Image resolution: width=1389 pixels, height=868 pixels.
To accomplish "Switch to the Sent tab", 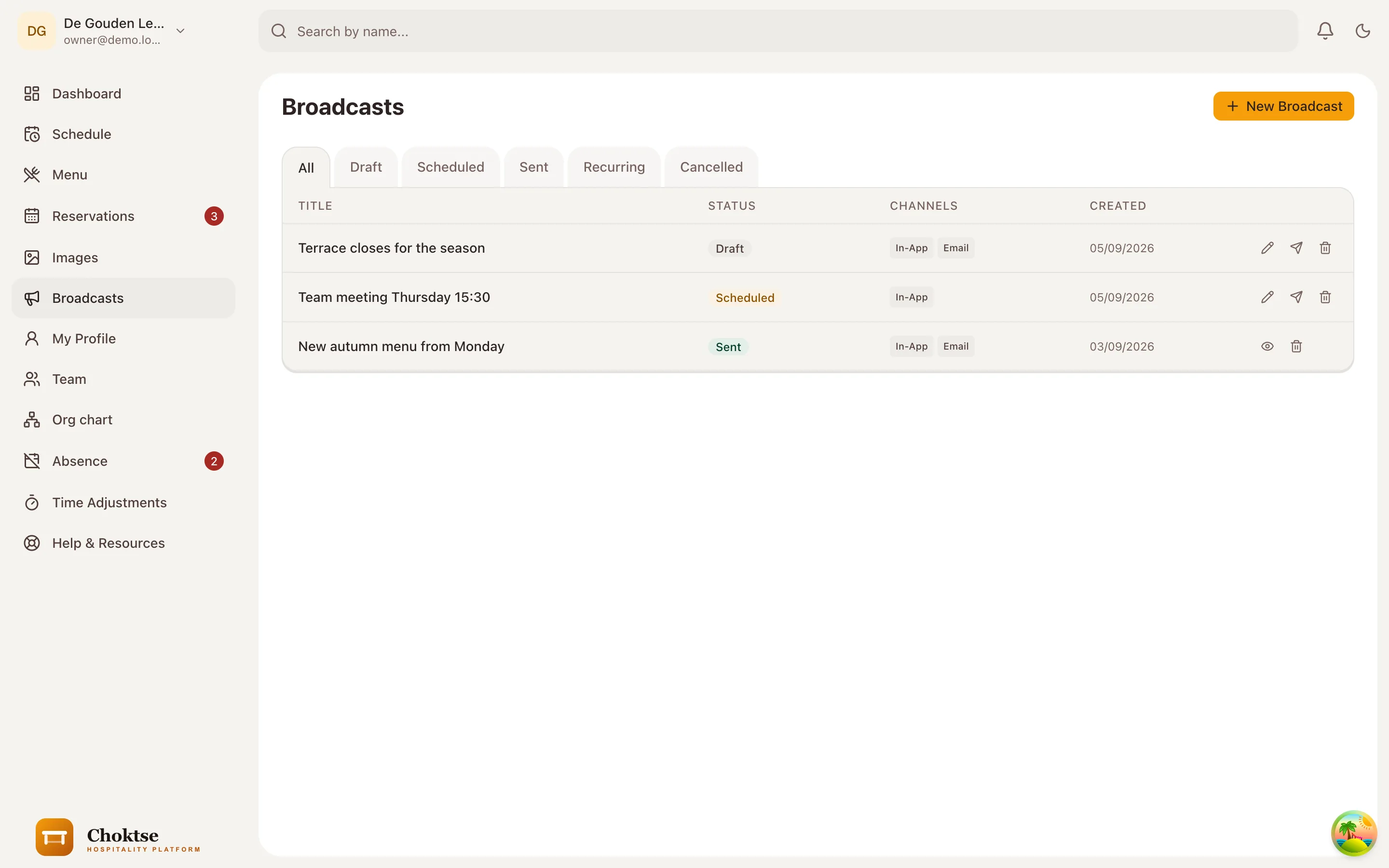I will 533,167.
